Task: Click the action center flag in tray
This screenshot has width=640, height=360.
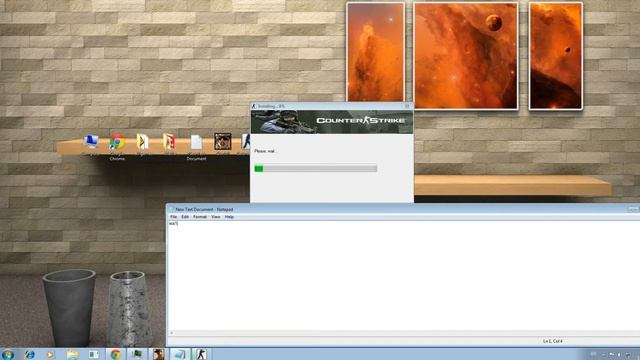Action: point(611,355)
